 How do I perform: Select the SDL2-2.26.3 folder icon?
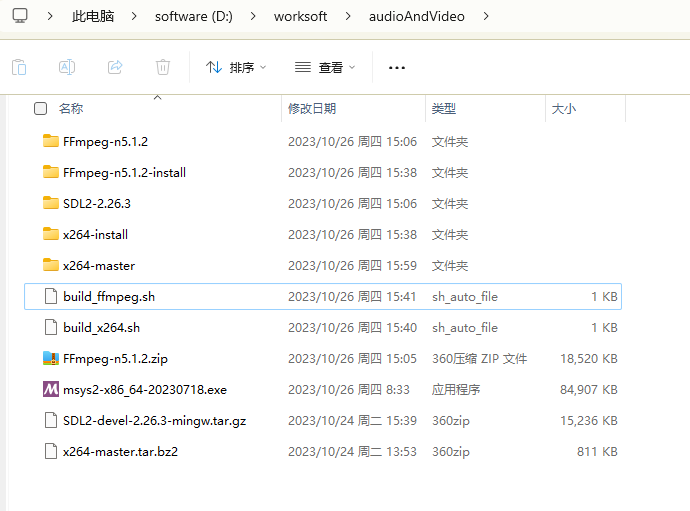[x=51, y=203]
